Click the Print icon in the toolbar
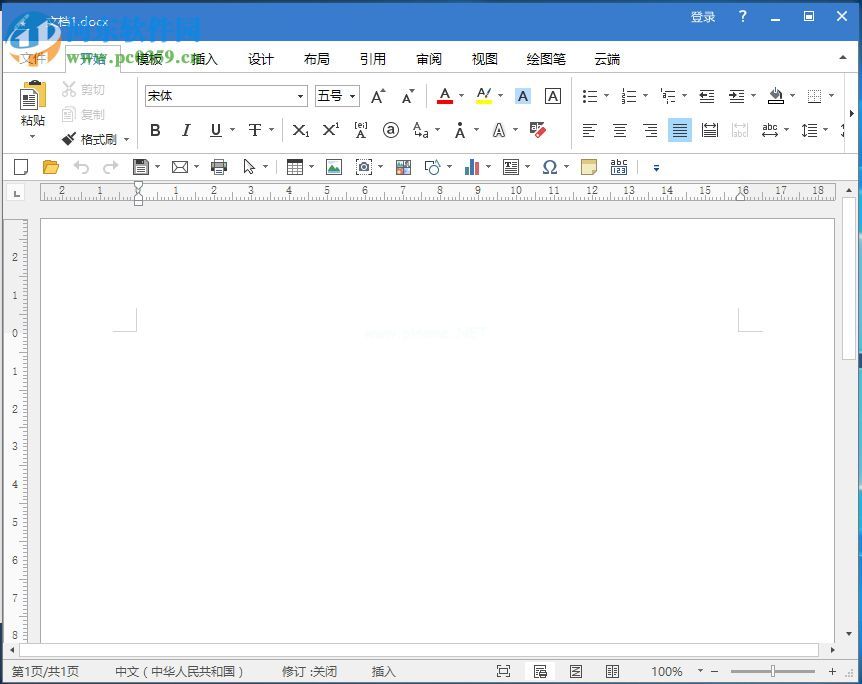This screenshot has width=862, height=684. pyautogui.click(x=219, y=167)
